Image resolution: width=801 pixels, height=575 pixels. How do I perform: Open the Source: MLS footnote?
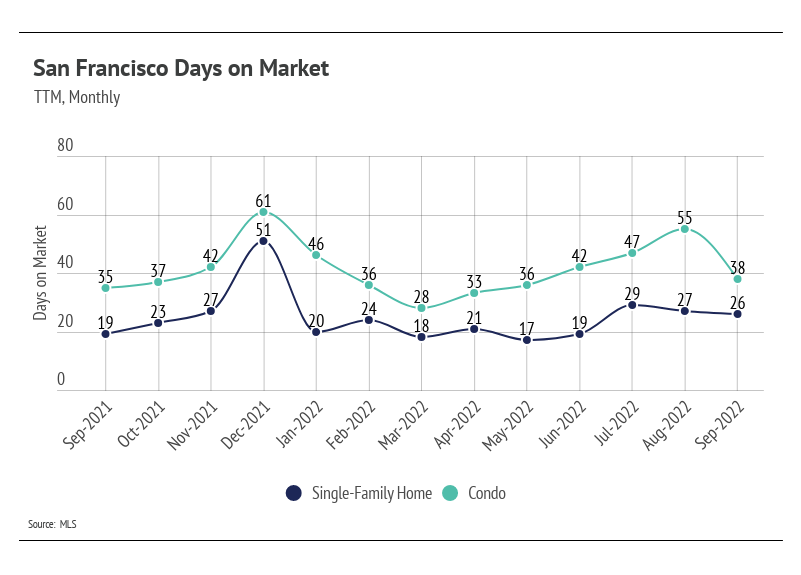[x=54, y=523]
